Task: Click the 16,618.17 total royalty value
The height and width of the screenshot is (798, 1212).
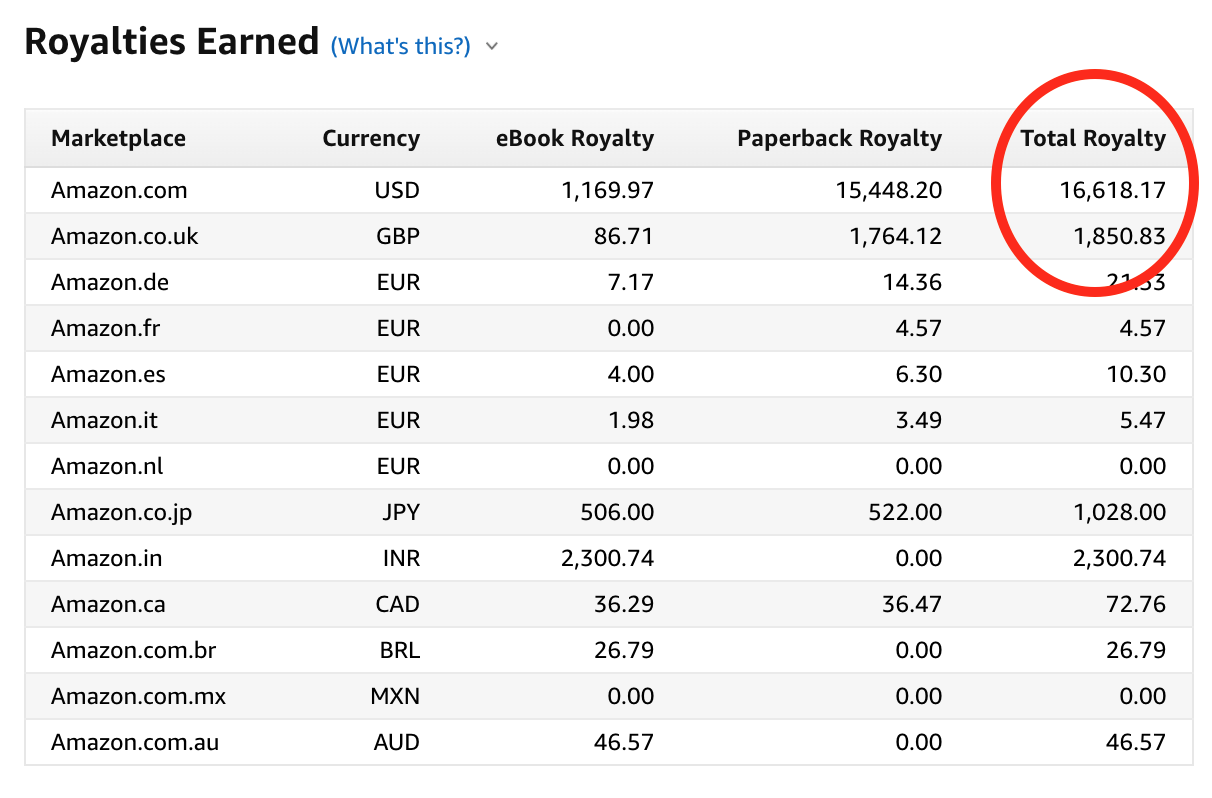Action: pyautogui.click(x=1112, y=190)
